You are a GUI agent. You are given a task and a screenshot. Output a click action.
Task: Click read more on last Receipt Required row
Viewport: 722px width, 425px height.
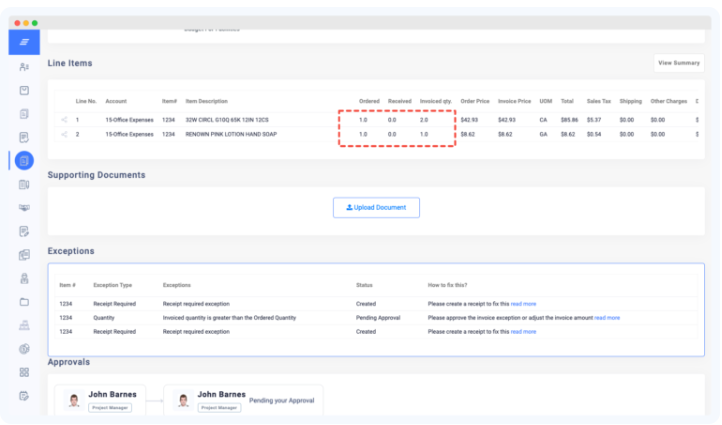pos(523,331)
